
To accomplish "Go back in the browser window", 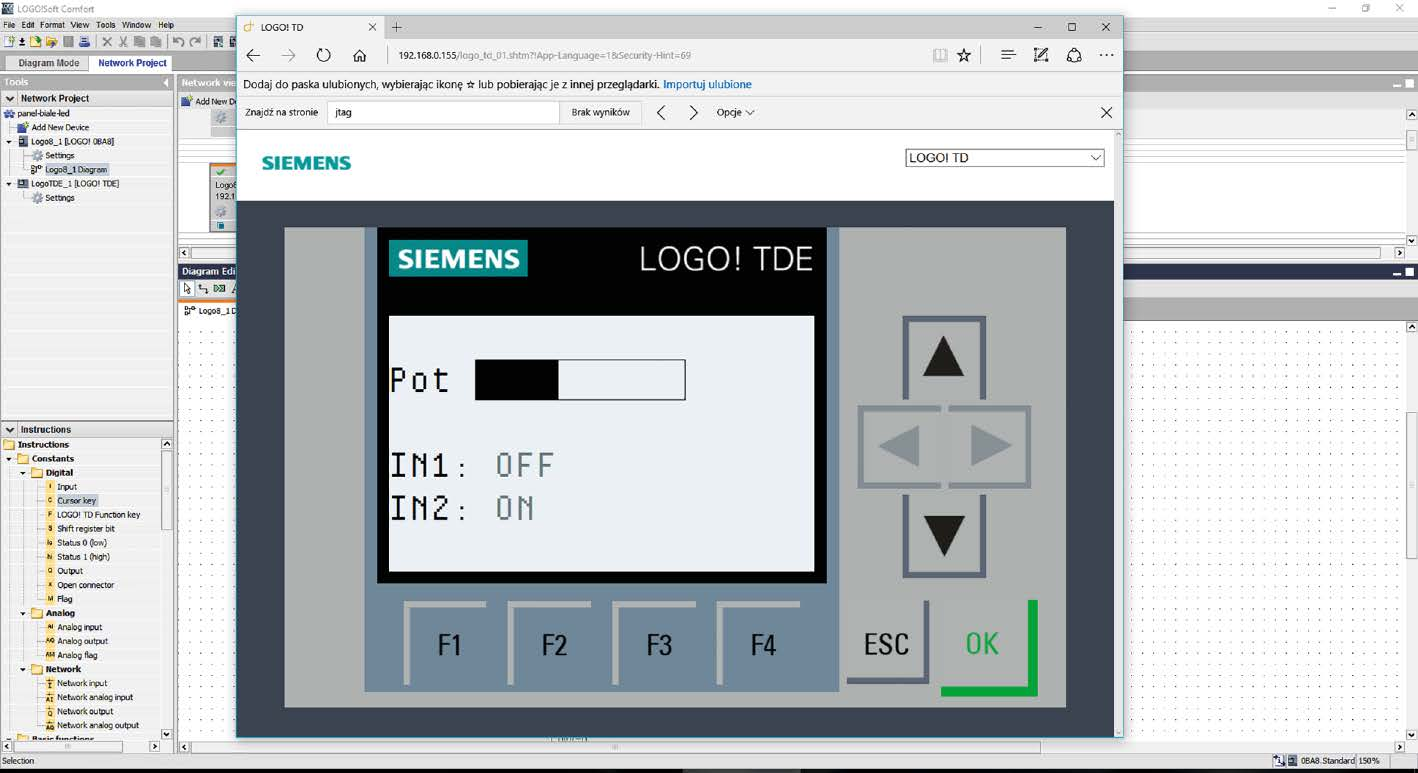I will point(253,55).
